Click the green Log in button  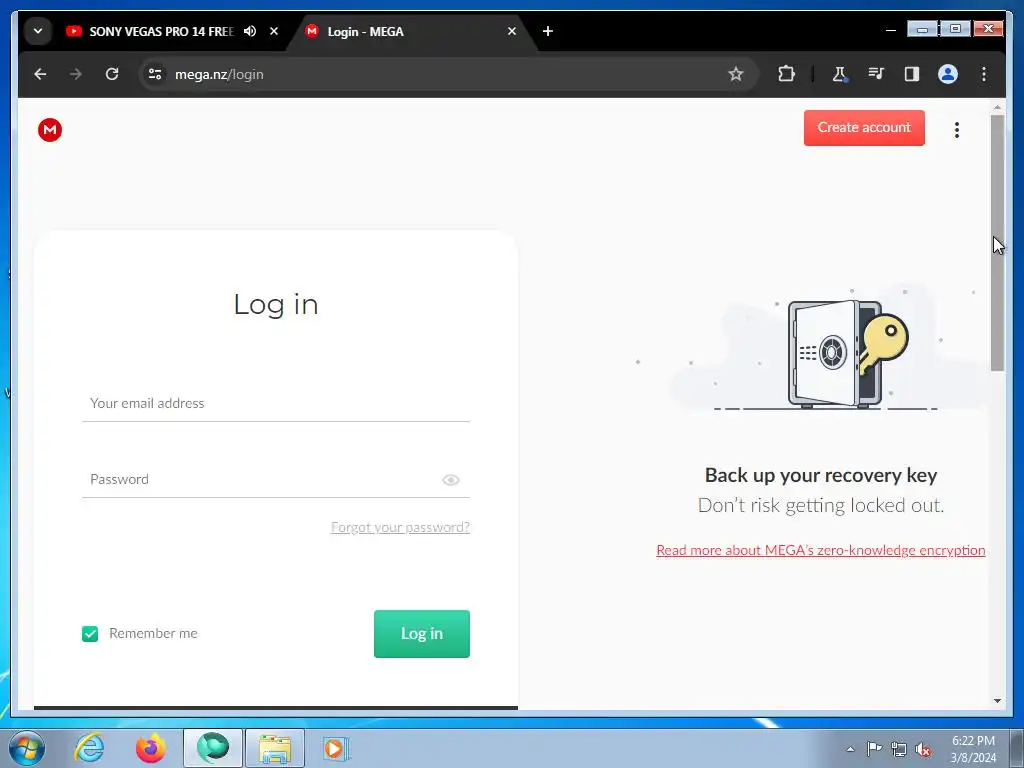pos(422,633)
